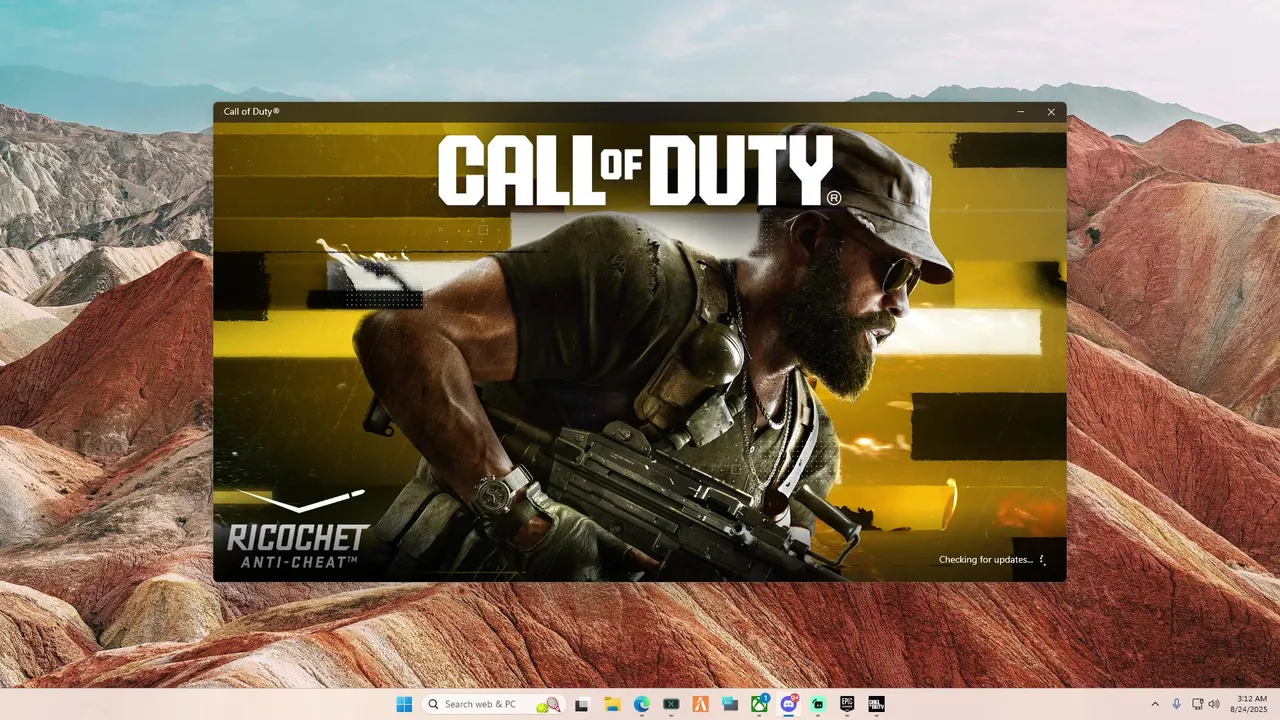
Task: Minimize the Call of Duty launcher window
Action: pos(1021,112)
